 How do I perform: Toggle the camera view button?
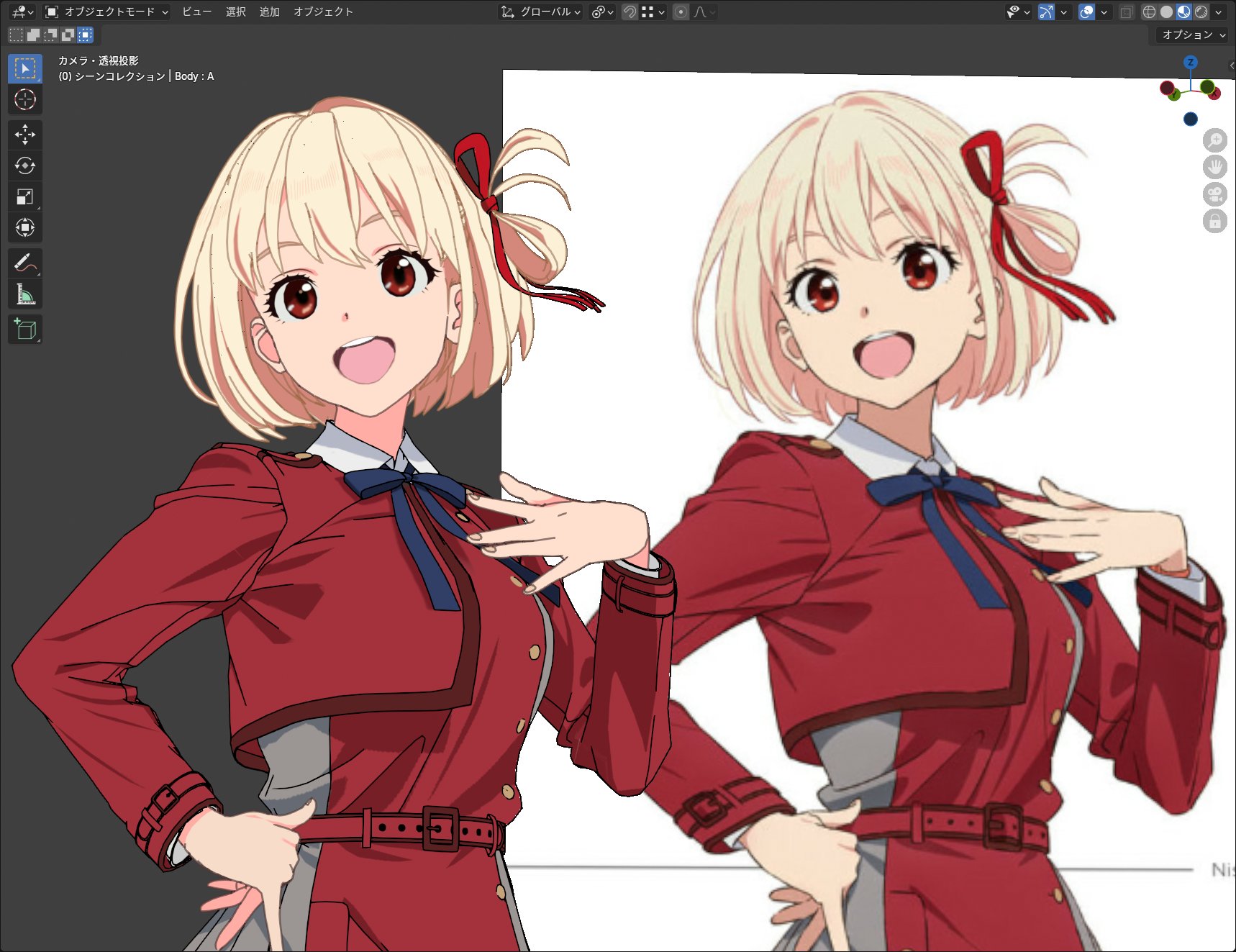1215,194
